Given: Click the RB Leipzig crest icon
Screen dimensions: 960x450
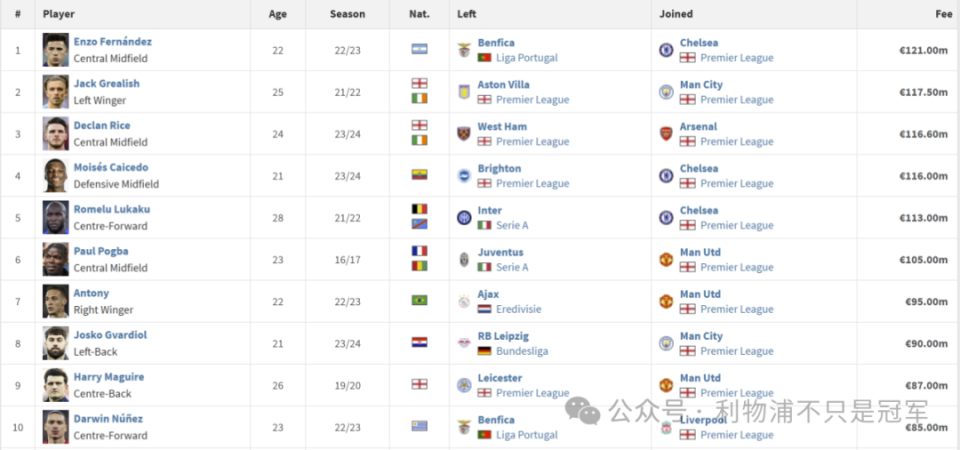Looking at the screenshot, I should [464, 343].
